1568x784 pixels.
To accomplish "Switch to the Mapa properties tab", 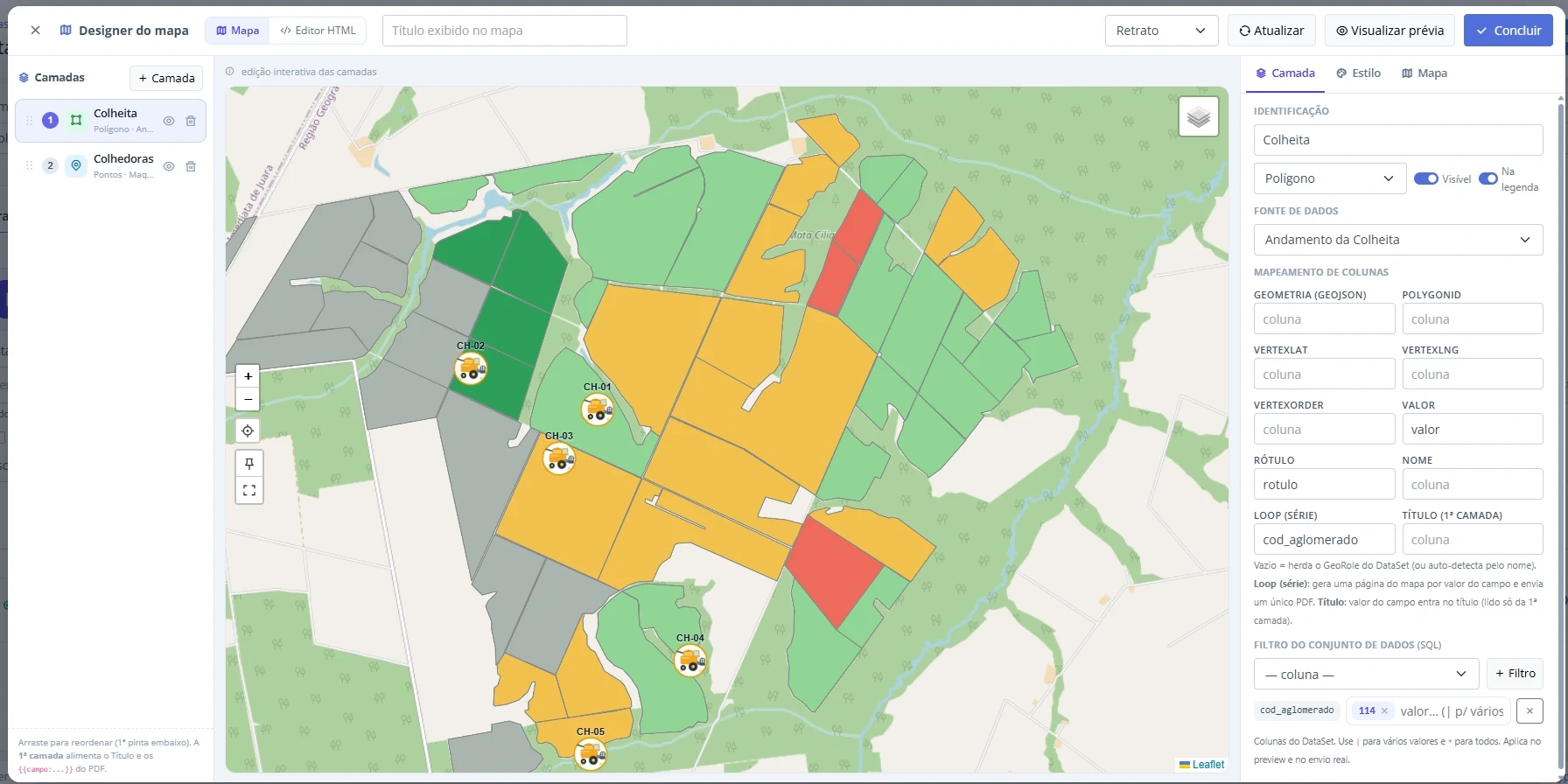I will click(1424, 73).
